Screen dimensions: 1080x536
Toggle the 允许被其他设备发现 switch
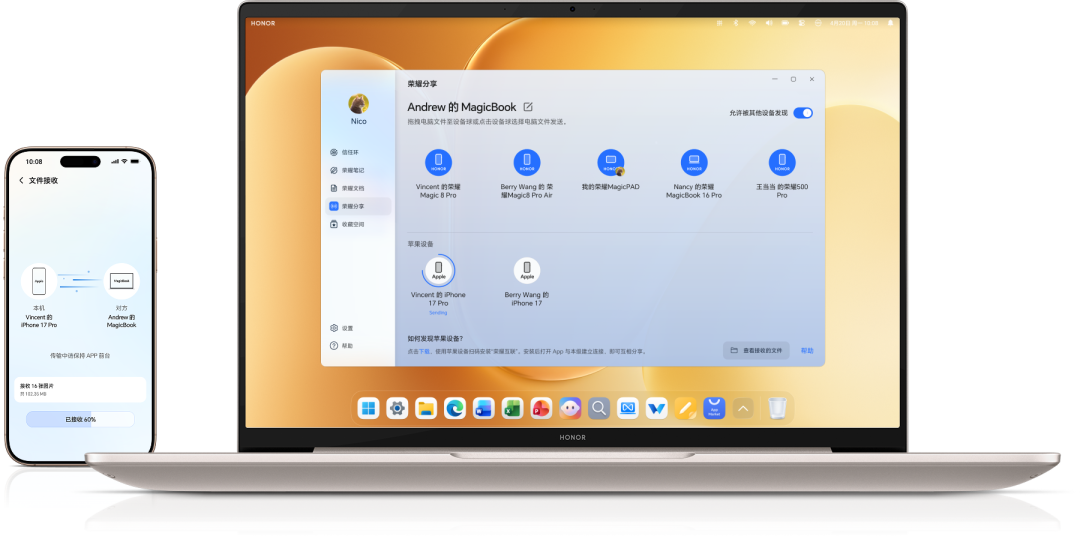point(802,113)
